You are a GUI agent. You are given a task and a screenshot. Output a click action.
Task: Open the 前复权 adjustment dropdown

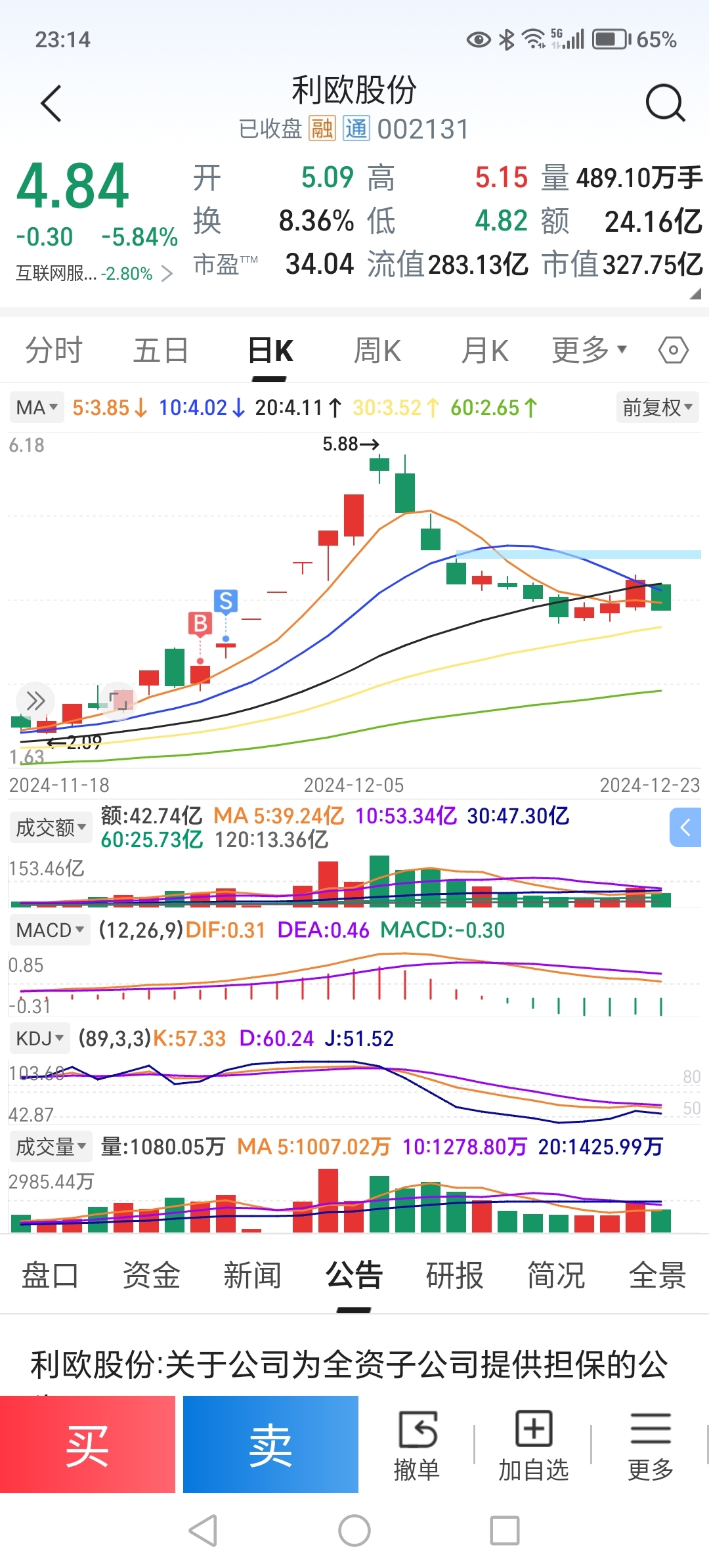(658, 408)
